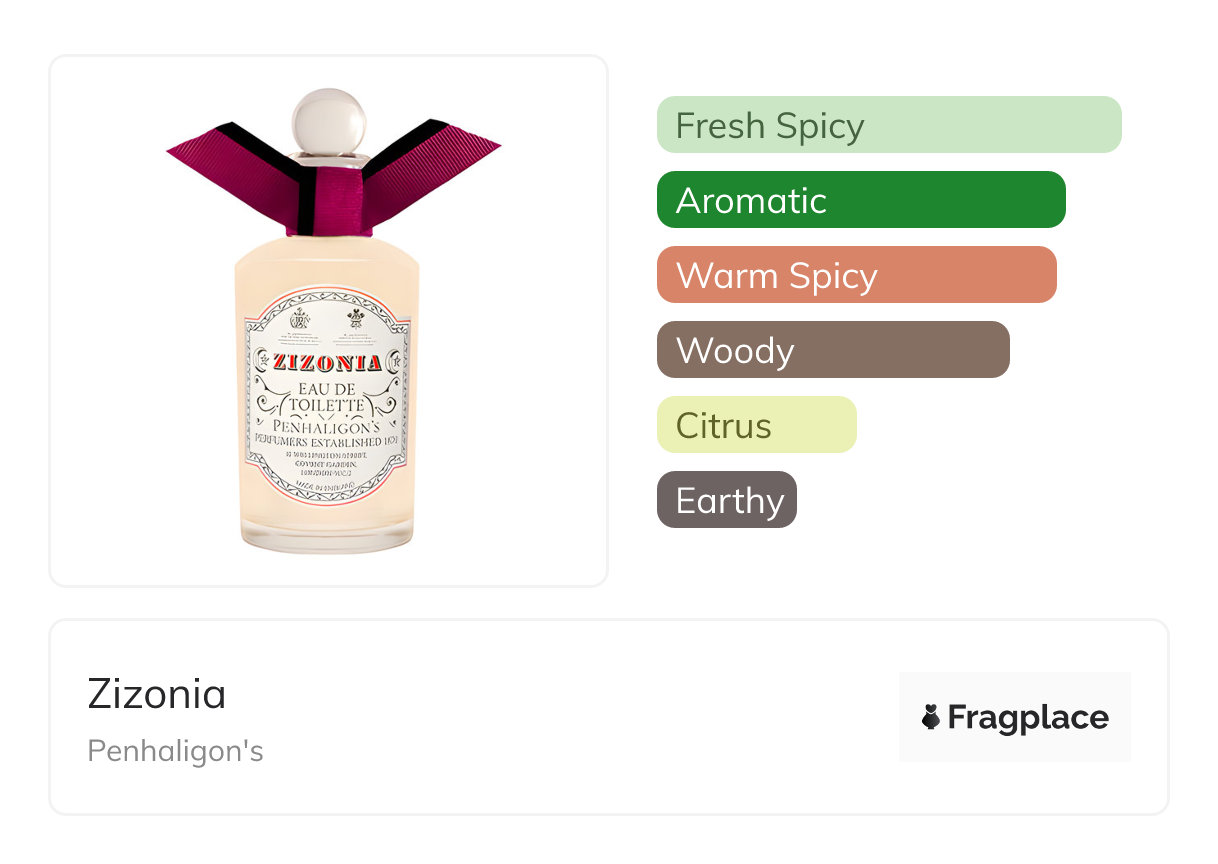The width and height of the screenshot is (1218, 864).
Task: Click the Earthy accord bar
Action: click(726, 500)
